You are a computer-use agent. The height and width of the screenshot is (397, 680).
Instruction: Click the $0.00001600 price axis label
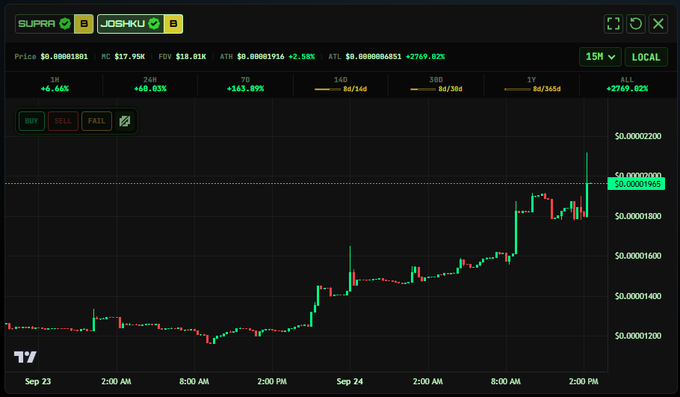tap(638, 256)
